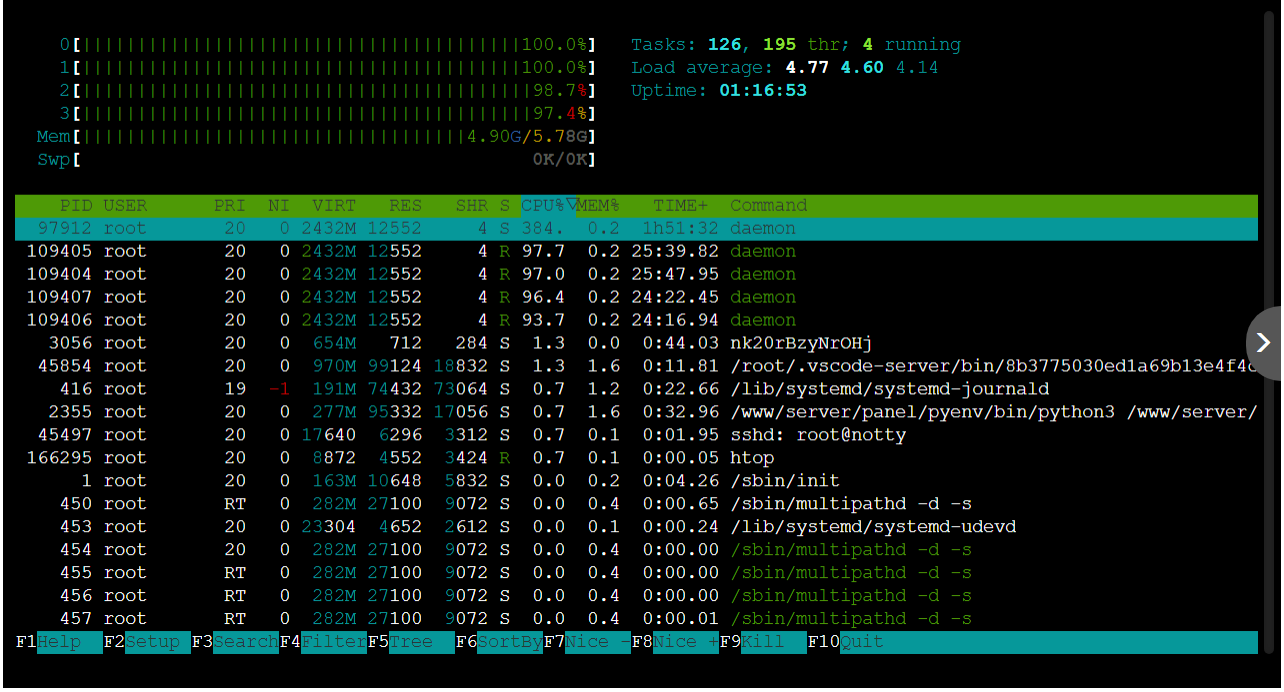The width and height of the screenshot is (1284, 692).
Task: Open the F6 SortBy menu
Action: [x=498, y=642]
